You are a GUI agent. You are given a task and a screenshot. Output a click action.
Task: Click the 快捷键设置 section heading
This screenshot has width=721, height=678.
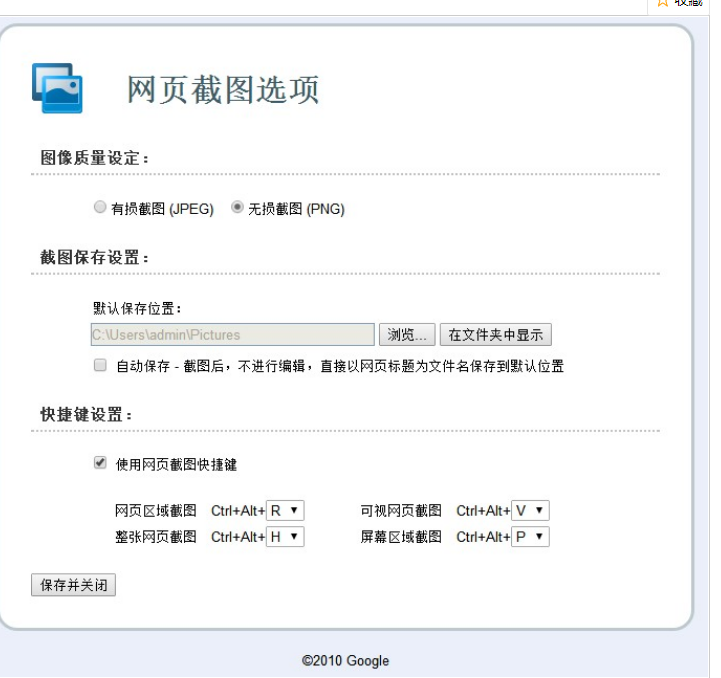(x=86, y=415)
